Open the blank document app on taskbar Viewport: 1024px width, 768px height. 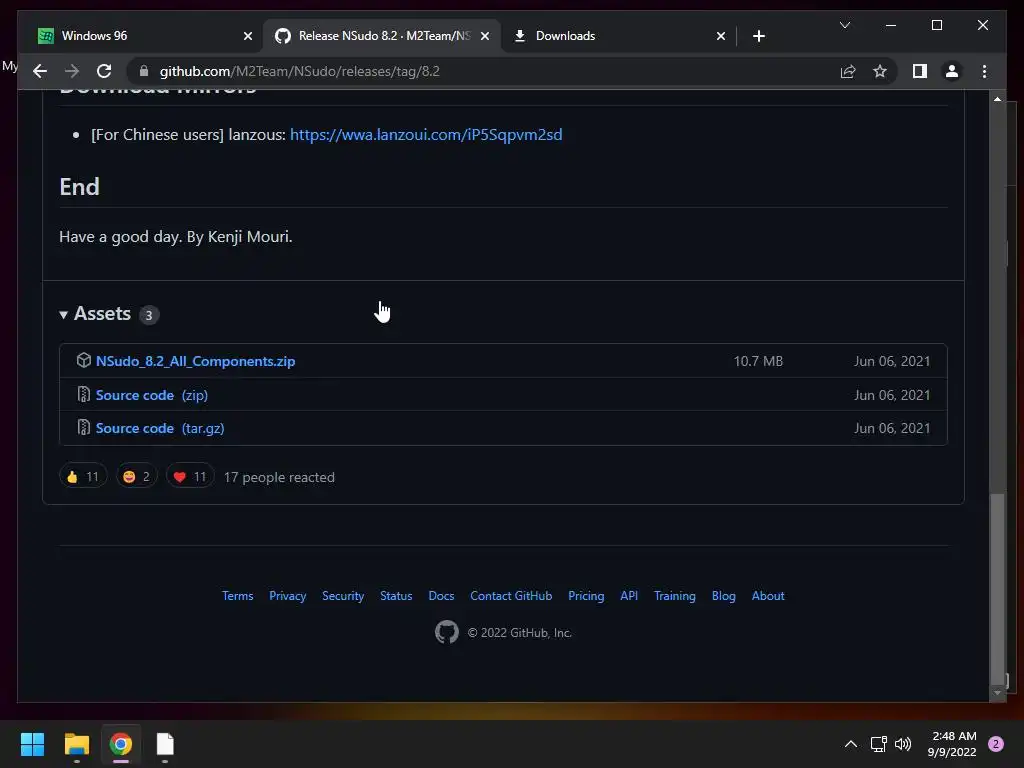[x=165, y=744]
